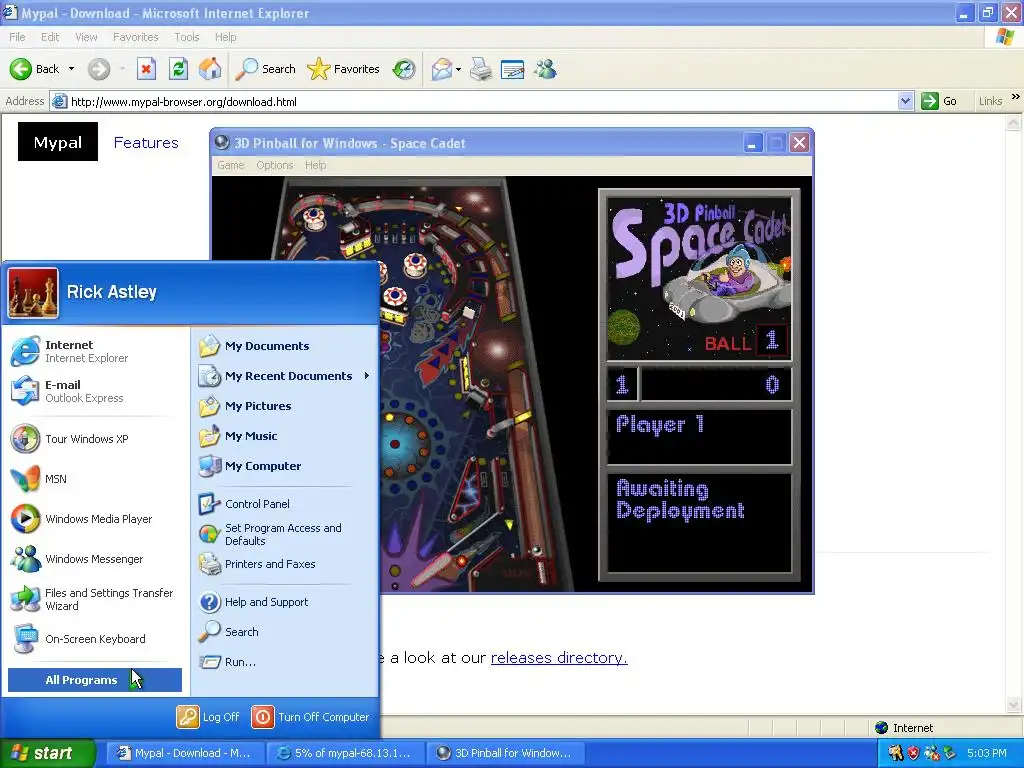Viewport: 1024px width, 768px height.
Task: Click the Print icon in IE toolbar
Action: pyautogui.click(x=481, y=69)
